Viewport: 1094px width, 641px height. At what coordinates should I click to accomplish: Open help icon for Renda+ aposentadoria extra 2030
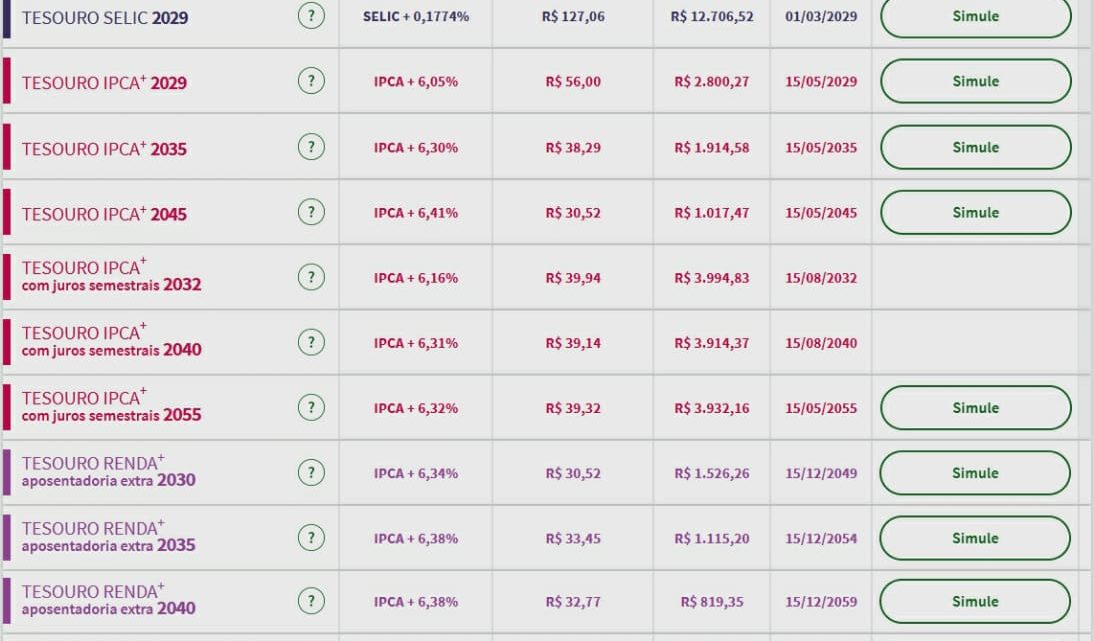(x=311, y=472)
